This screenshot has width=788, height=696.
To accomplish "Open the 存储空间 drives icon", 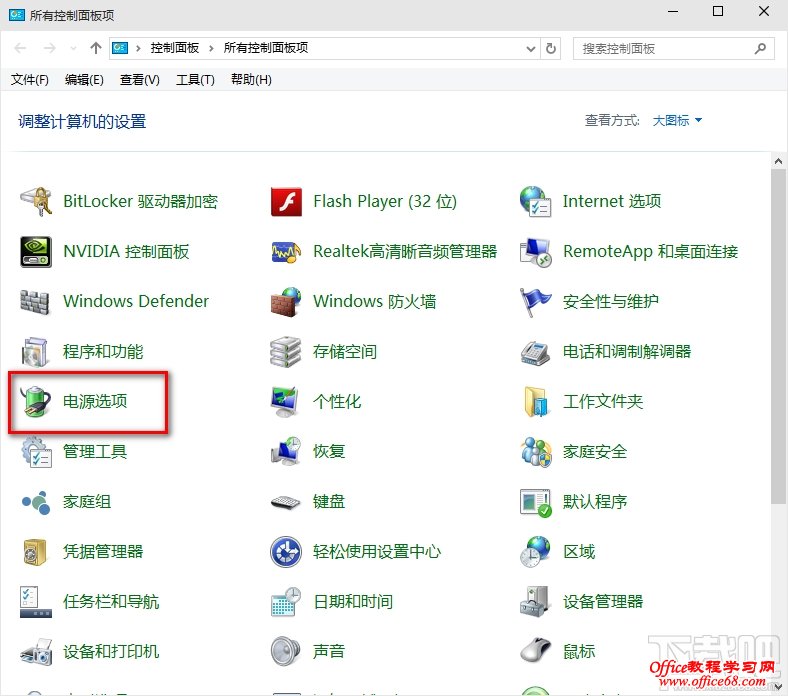I will click(x=285, y=351).
